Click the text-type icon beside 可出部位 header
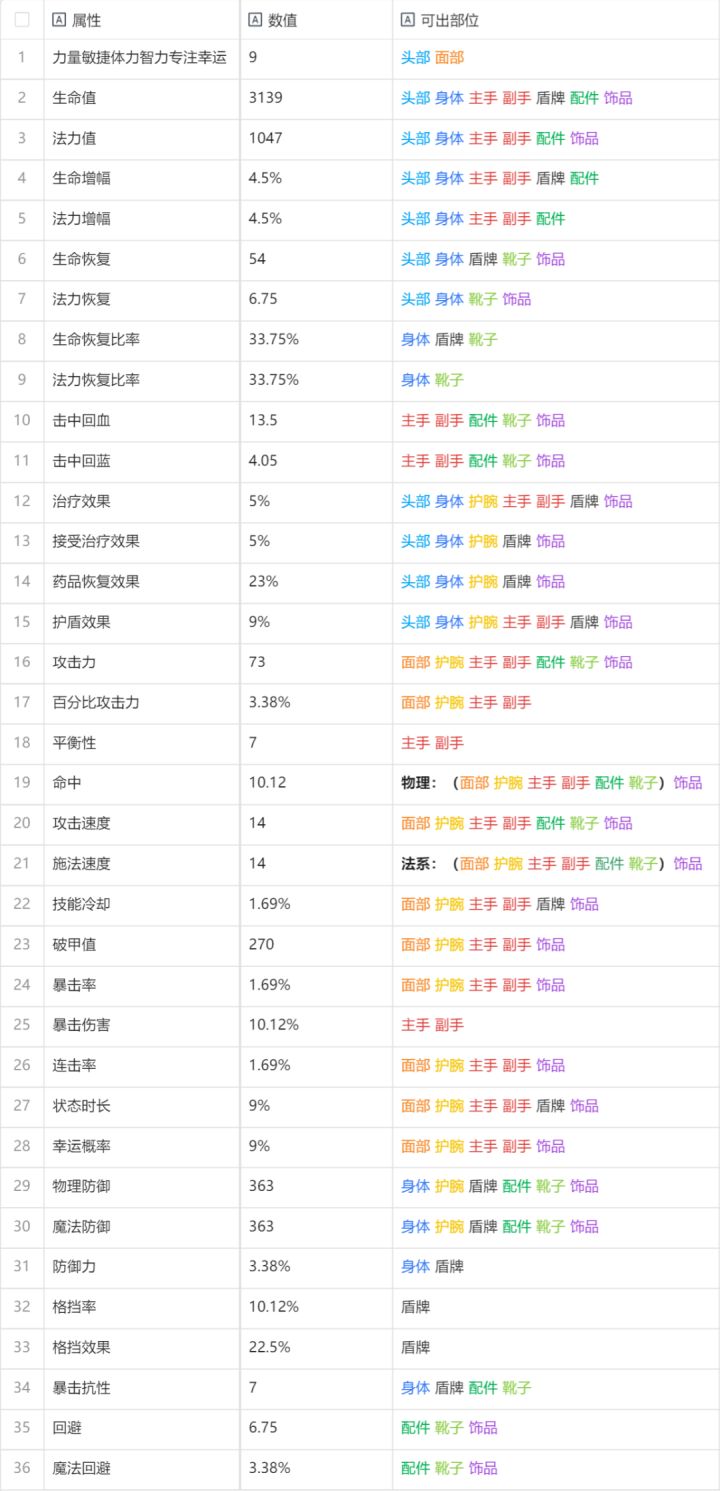 [x=407, y=19]
